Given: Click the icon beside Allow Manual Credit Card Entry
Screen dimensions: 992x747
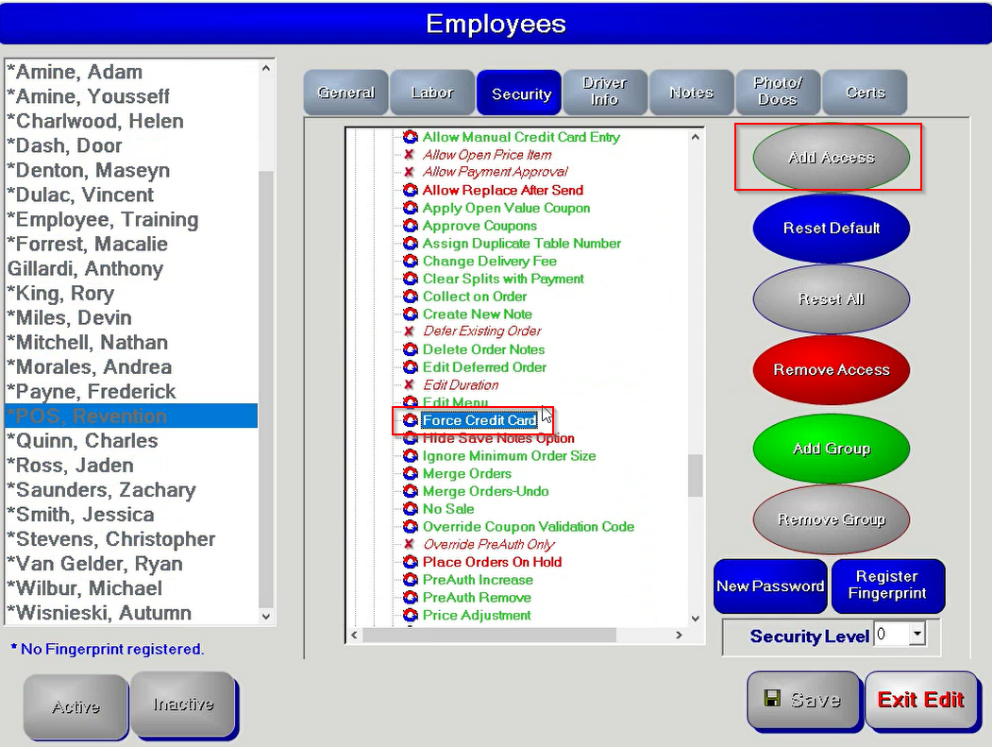Looking at the screenshot, I should (410, 137).
